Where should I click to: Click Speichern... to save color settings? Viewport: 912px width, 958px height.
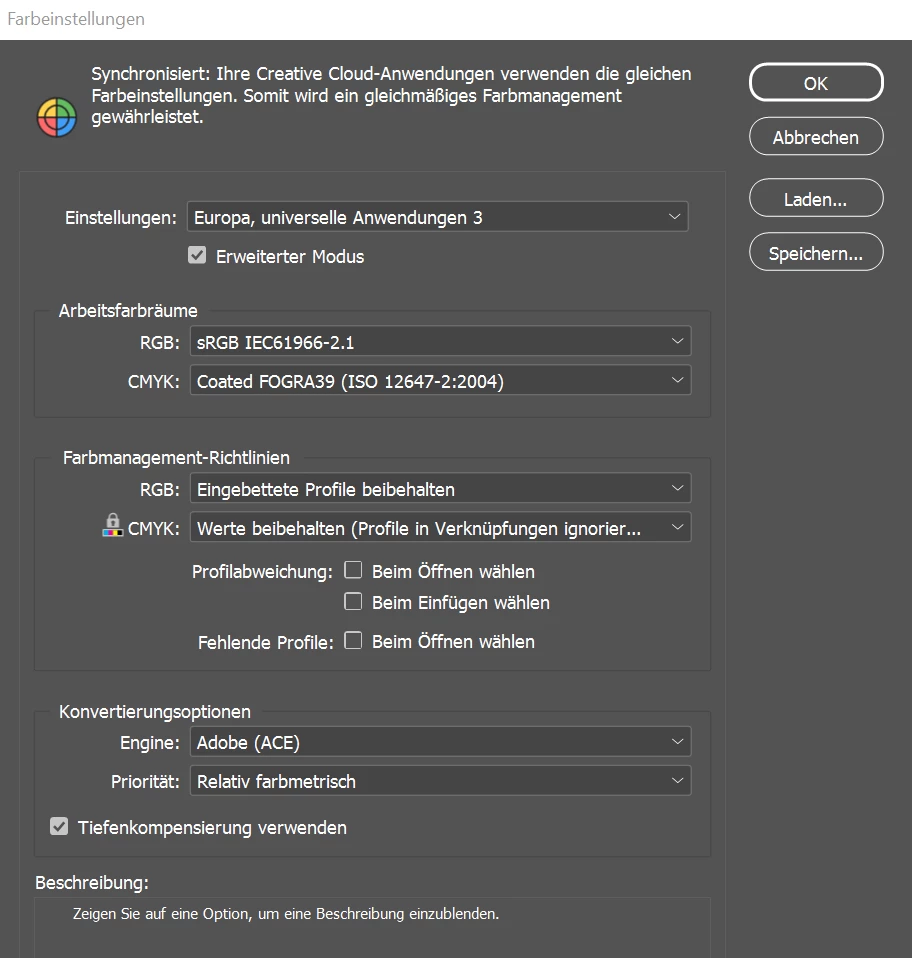pos(816,252)
